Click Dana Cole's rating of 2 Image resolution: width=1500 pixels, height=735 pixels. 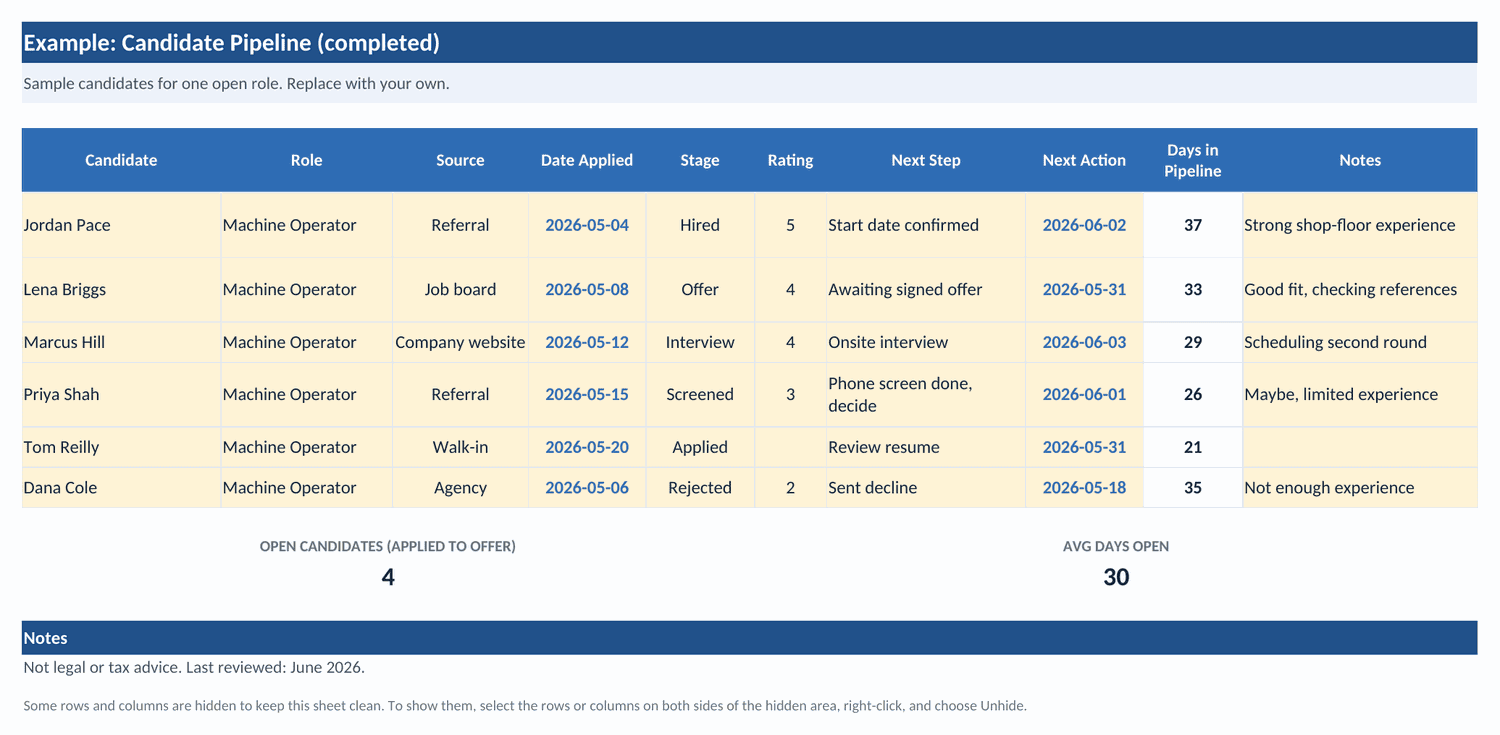(x=790, y=488)
